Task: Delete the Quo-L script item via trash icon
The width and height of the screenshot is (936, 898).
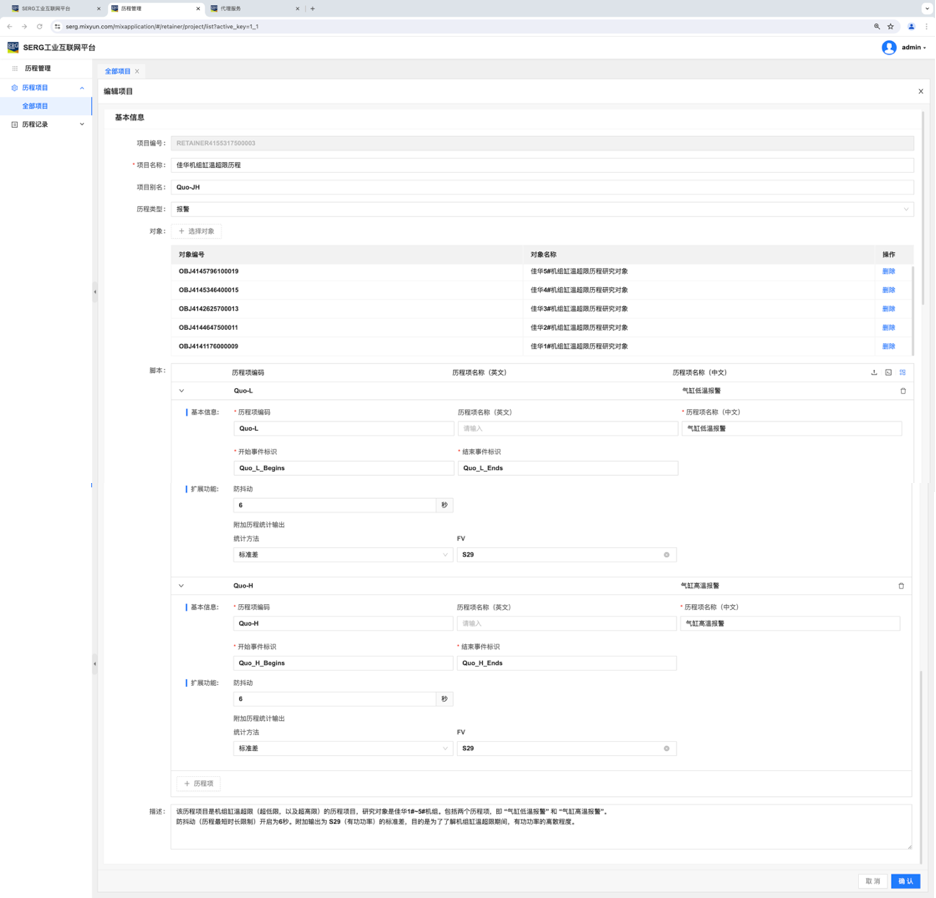Action: [x=903, y=391]
